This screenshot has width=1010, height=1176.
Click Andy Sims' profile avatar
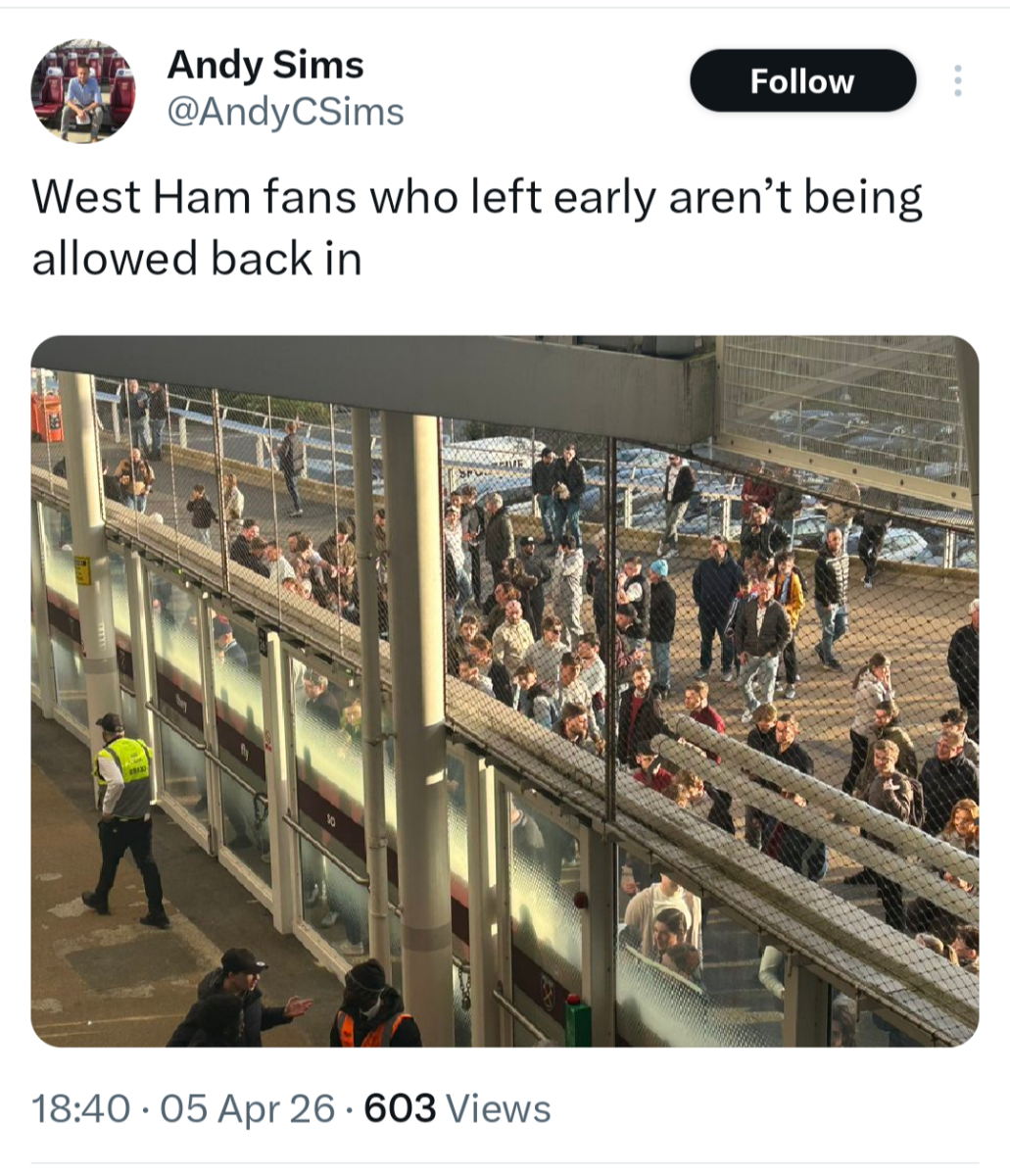click(83, 91)
